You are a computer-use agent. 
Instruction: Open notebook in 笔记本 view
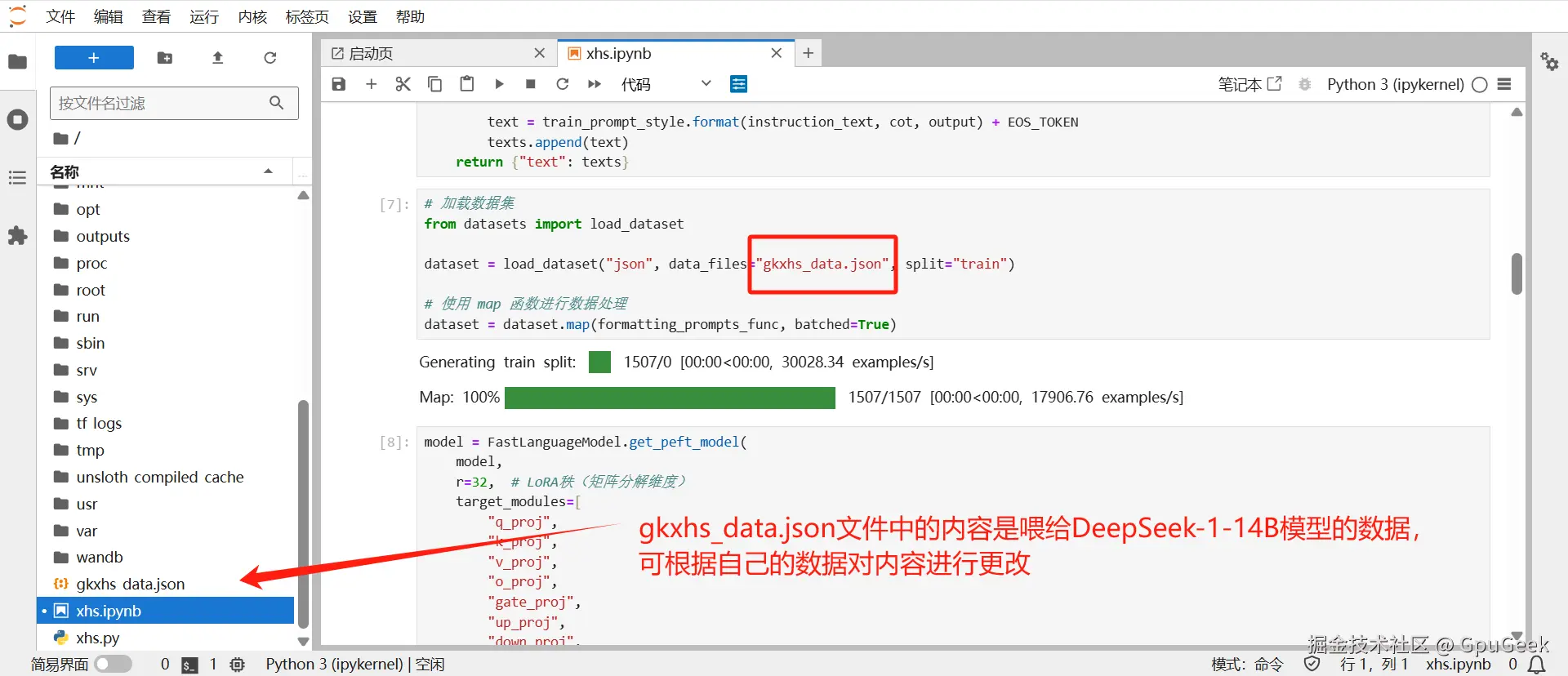[x=1249, y=84]
